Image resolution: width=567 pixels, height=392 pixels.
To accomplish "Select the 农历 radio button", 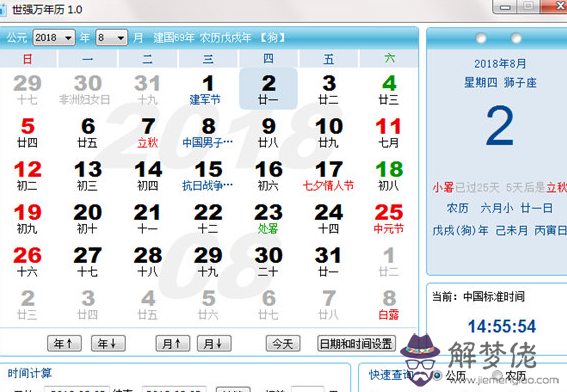I will (498, 375).
